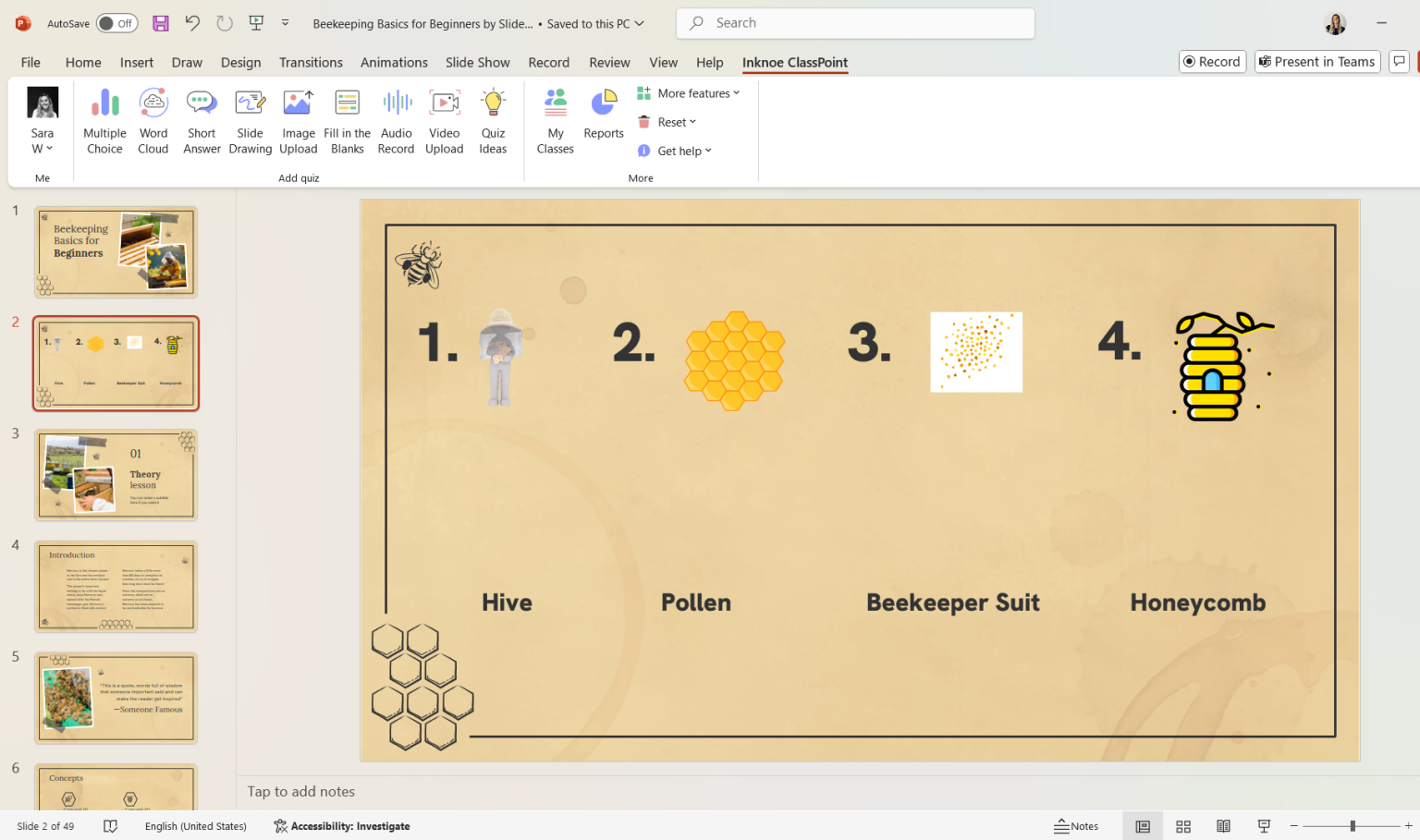The width and height of the screenshot is (1420, 840).
Task: Select slide 3 thumbnail in the pane
Action: click(x=116, y=474)
